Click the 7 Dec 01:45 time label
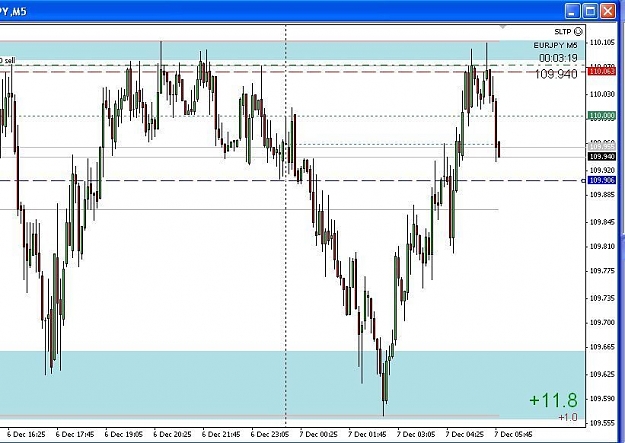Image resolution: width=625 pixels, height=443 pixels. click(x=367, y=434)
